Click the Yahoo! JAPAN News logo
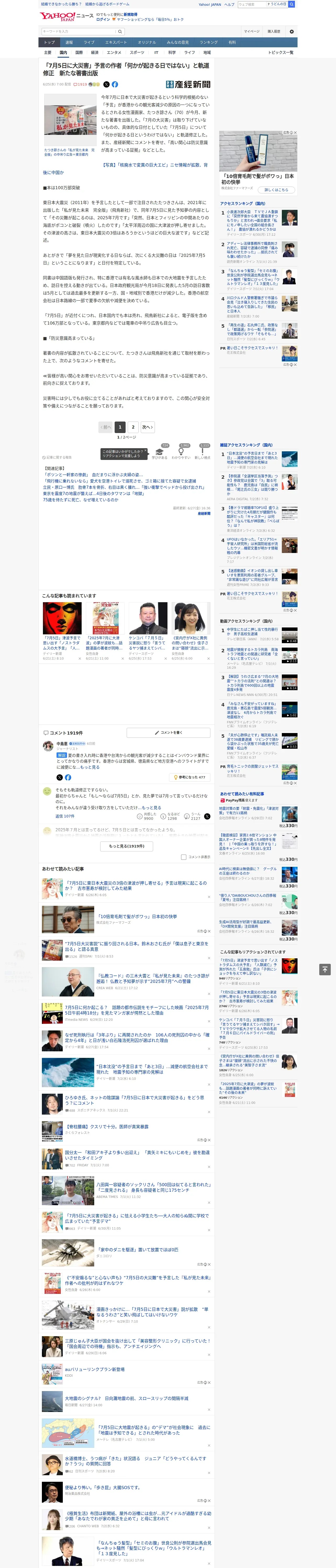 click(66, 16)
